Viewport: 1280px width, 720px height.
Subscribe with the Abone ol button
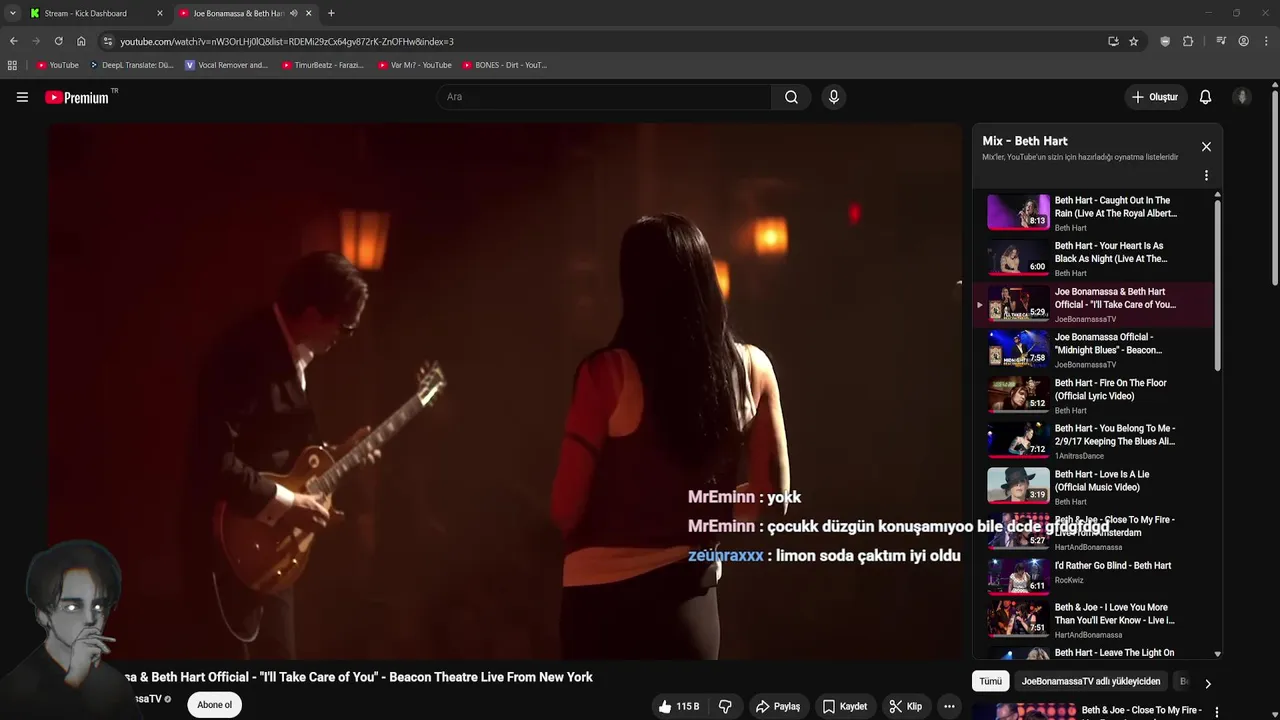214,705
